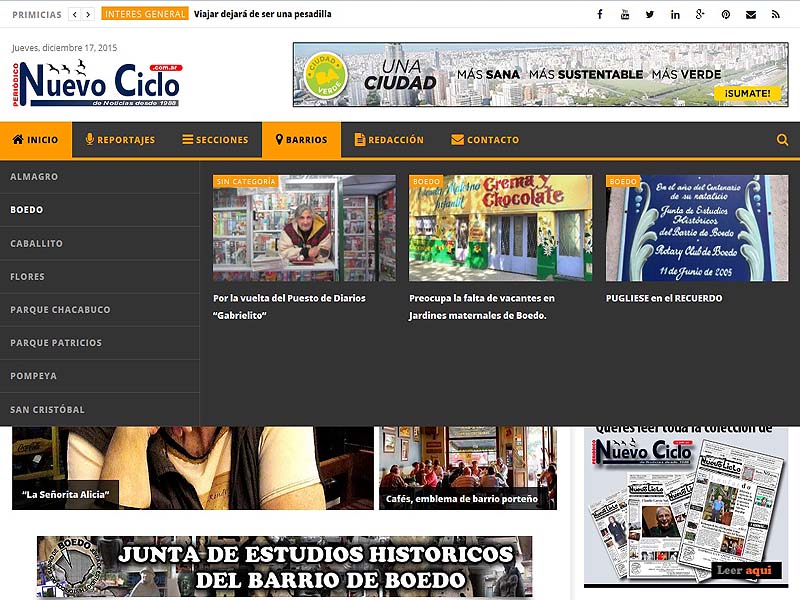Open the Pinterest social icon
This screenshot has height=600, width=800.
tap(726, 14)
